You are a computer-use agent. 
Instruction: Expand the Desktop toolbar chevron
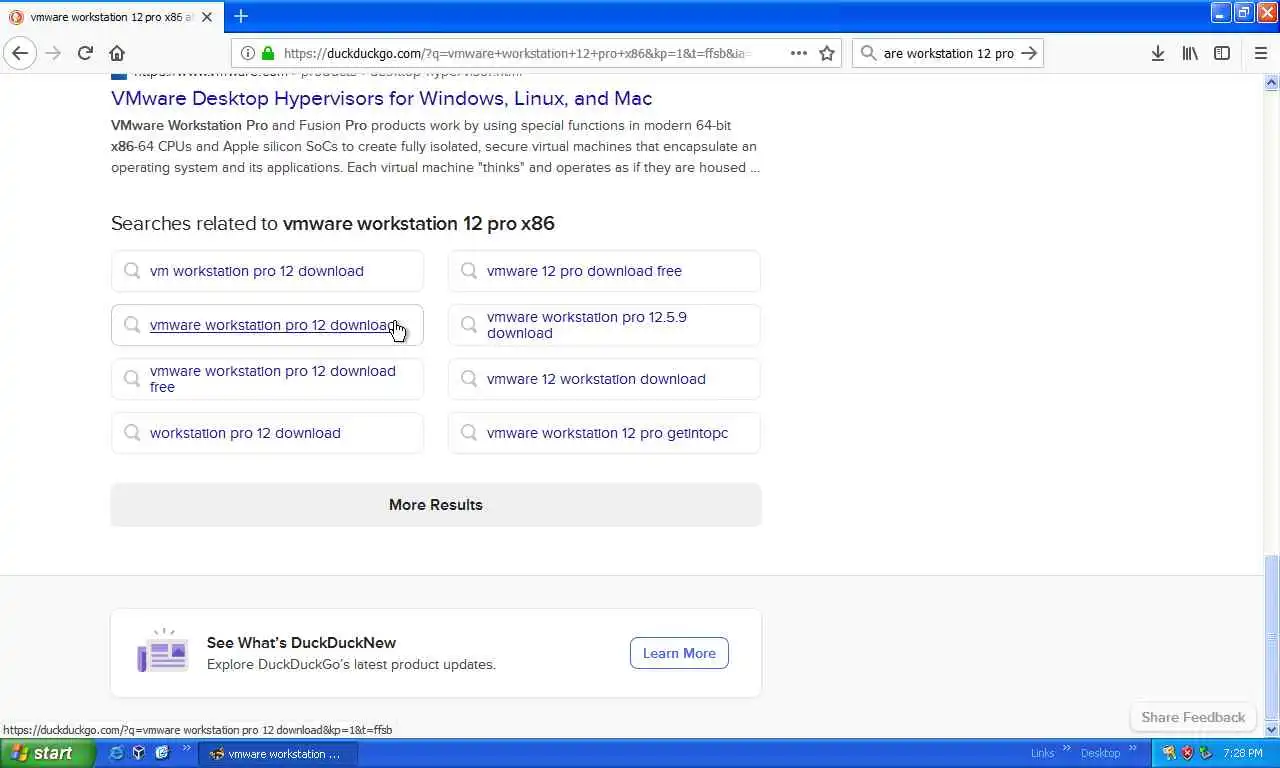pos(1134,748)
